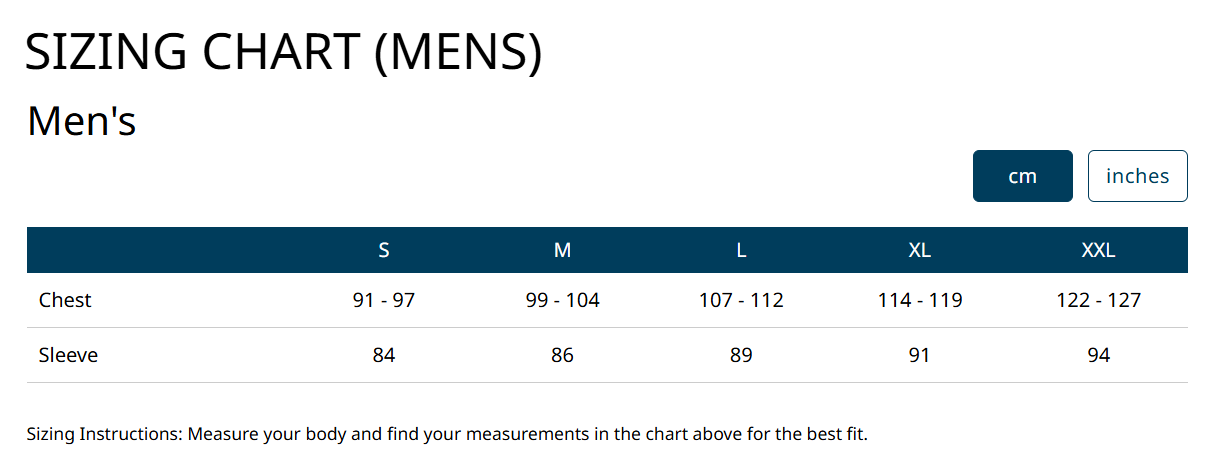Screen dimensions: 1205x462
Task: Click chest value 107 - 112
Action: point(741,300)
